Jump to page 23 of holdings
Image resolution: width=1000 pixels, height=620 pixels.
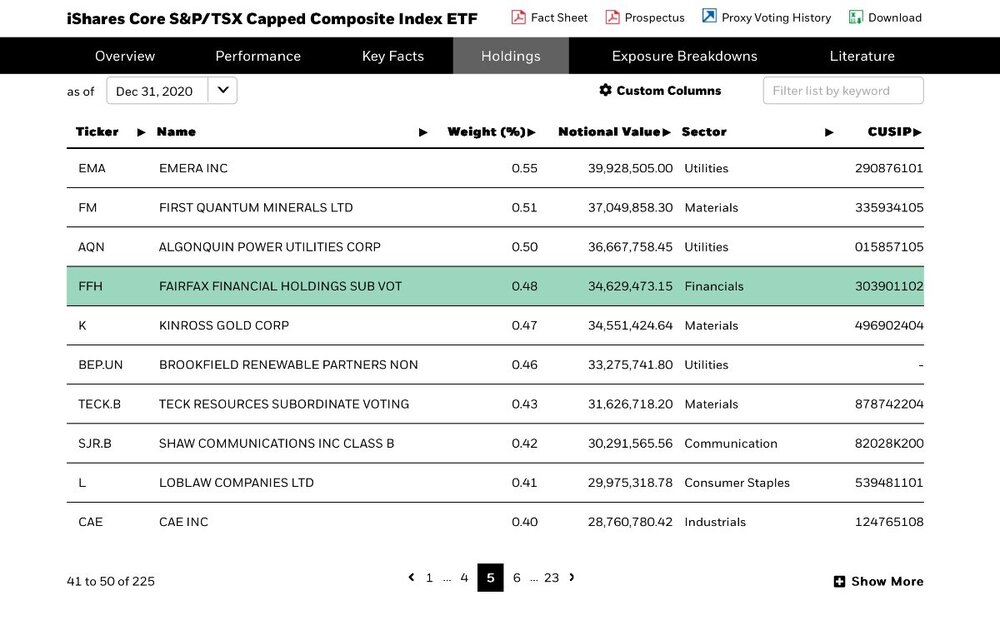(x=552, y=578)
